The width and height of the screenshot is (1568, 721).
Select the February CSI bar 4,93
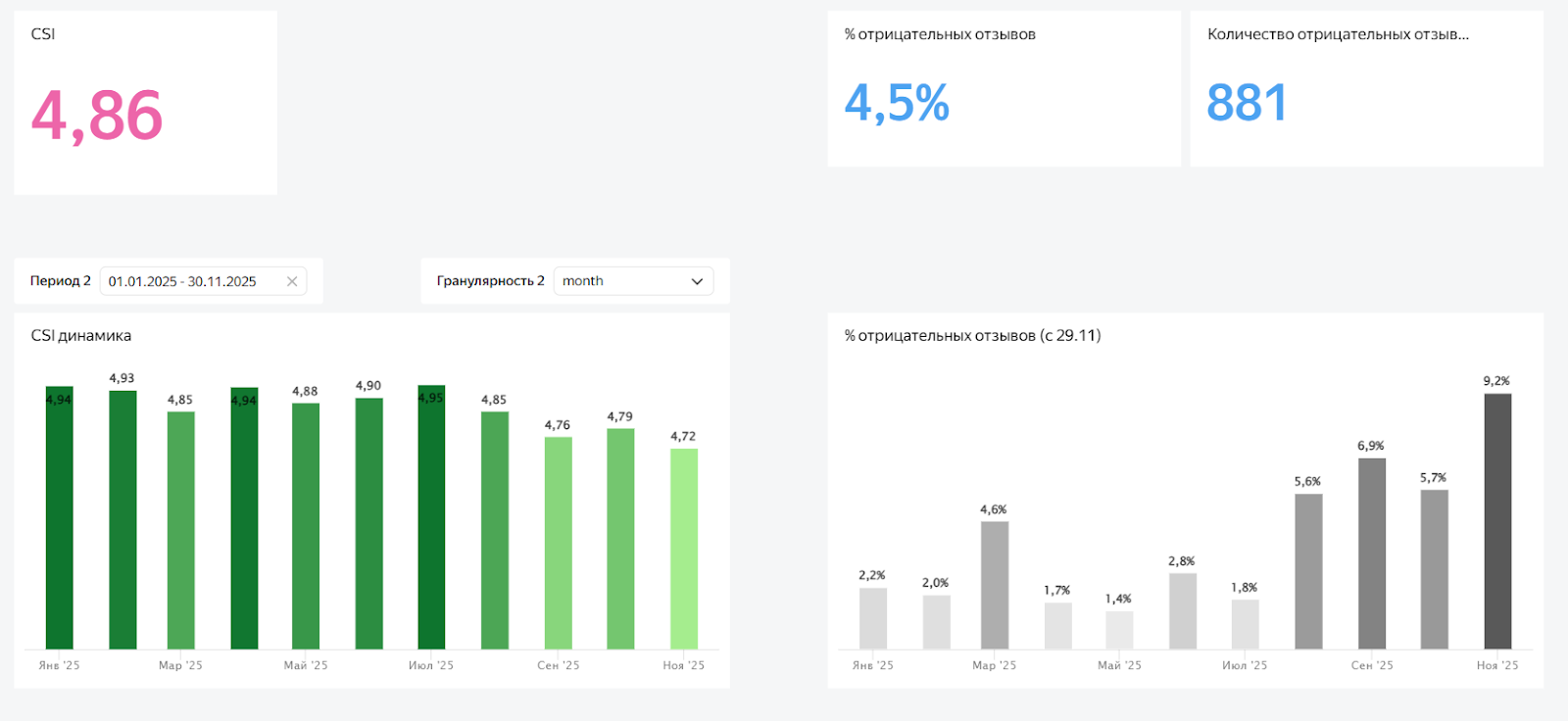point(122,519)
